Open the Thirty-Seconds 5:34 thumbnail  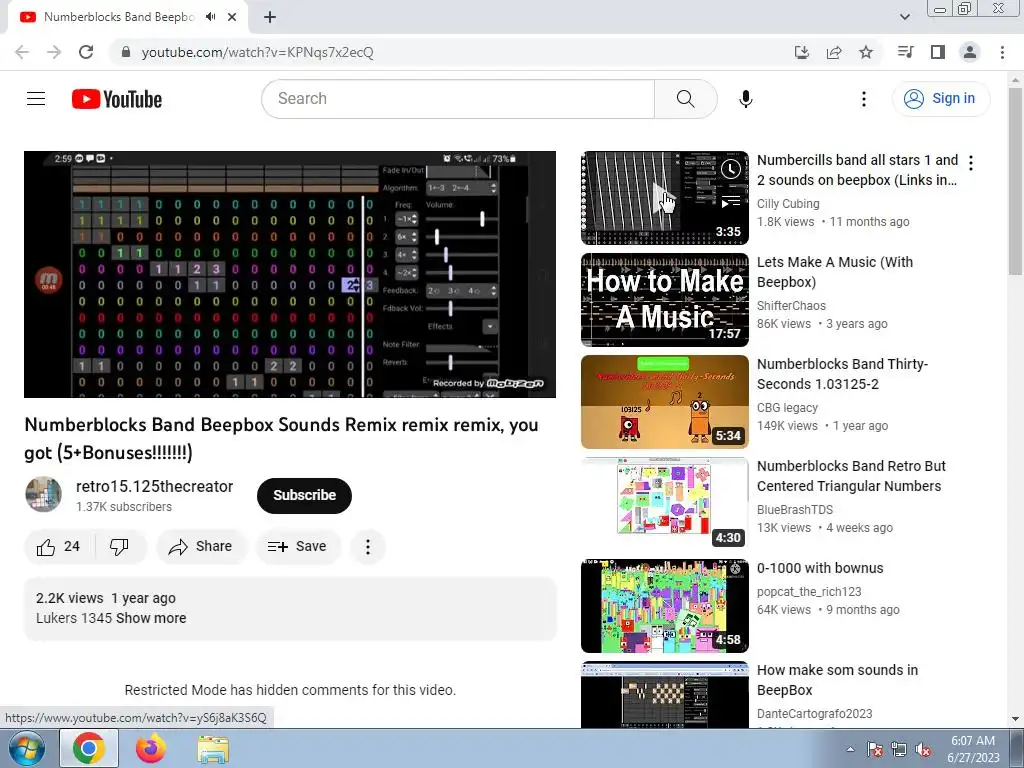[665, 402]
